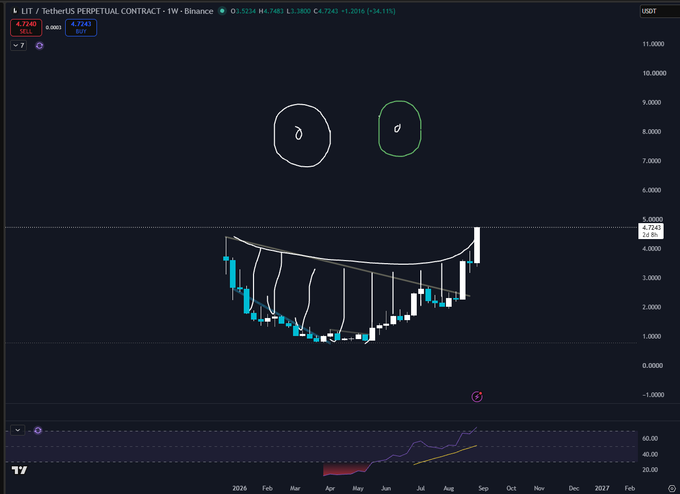The image size is (680, 494).
Task: Open the USDT currency selector
Action: (x=659, y=11)
